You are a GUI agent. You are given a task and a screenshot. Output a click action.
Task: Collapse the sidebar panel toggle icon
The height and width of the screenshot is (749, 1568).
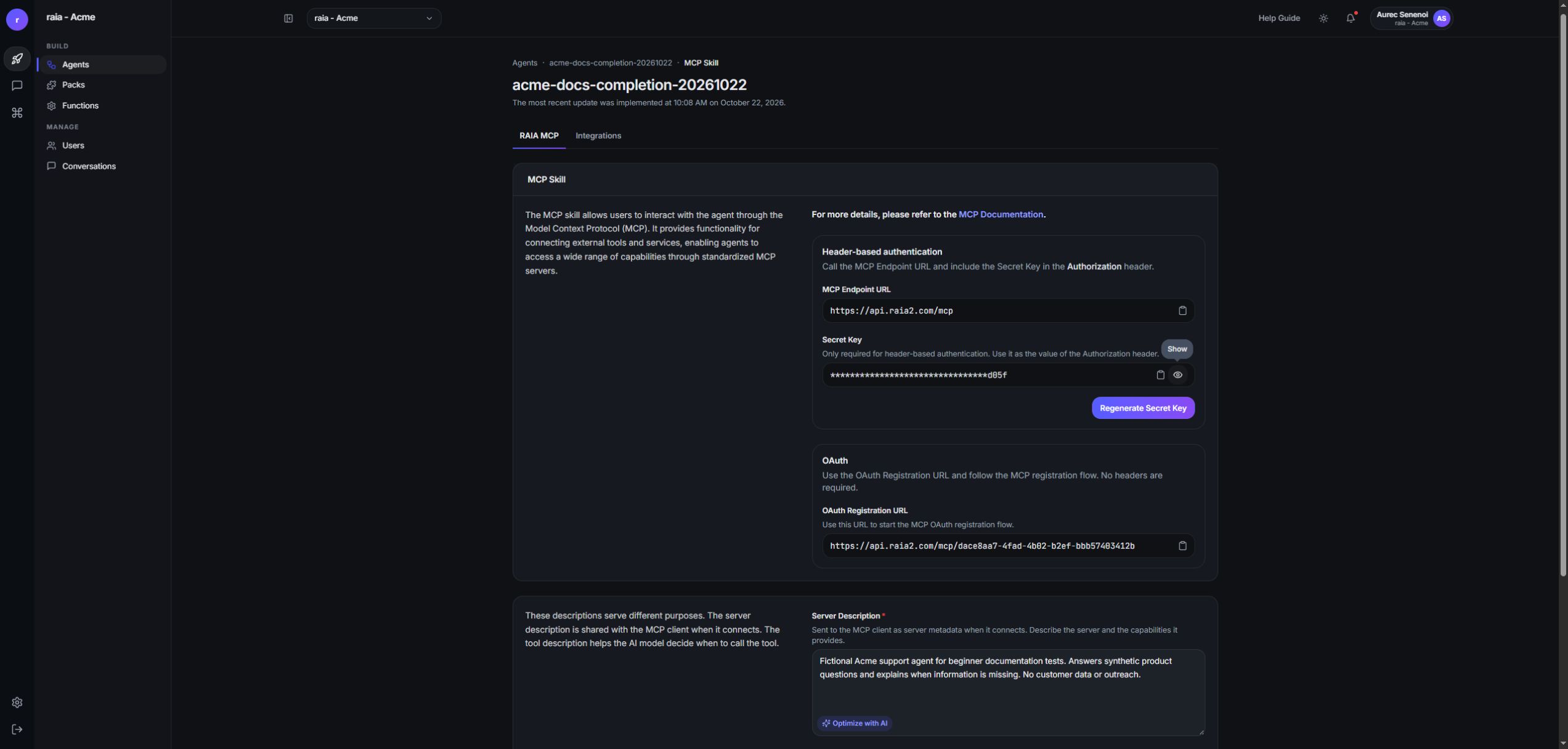[x=288, y=18]
